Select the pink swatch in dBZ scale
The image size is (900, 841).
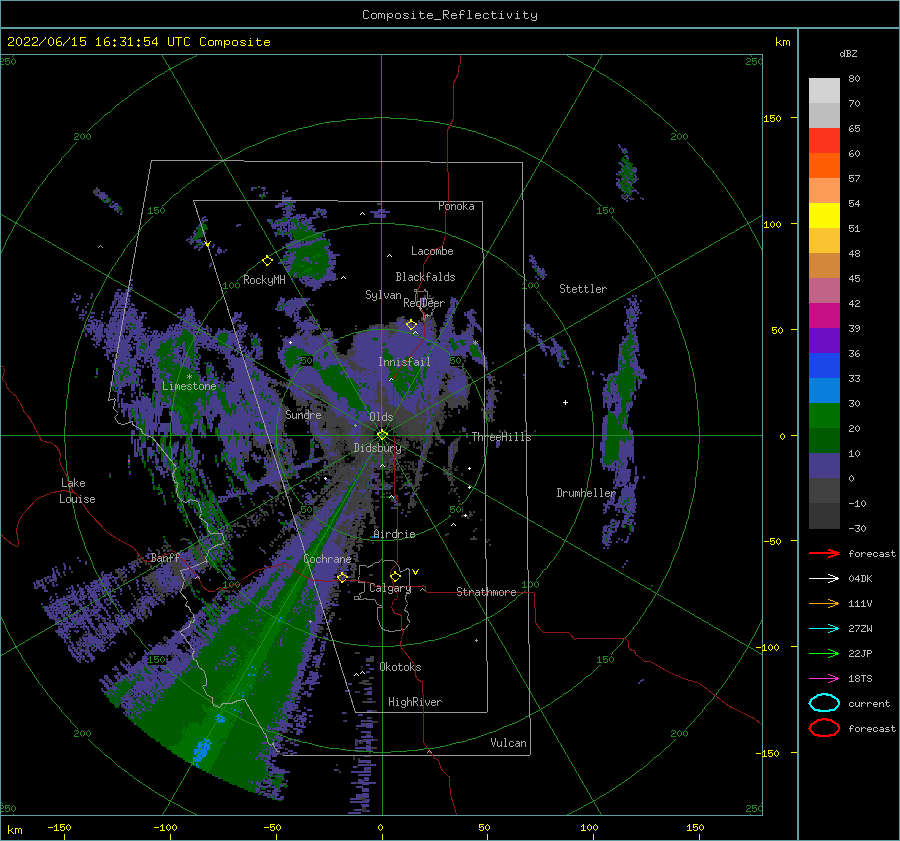tap(824, 290)
